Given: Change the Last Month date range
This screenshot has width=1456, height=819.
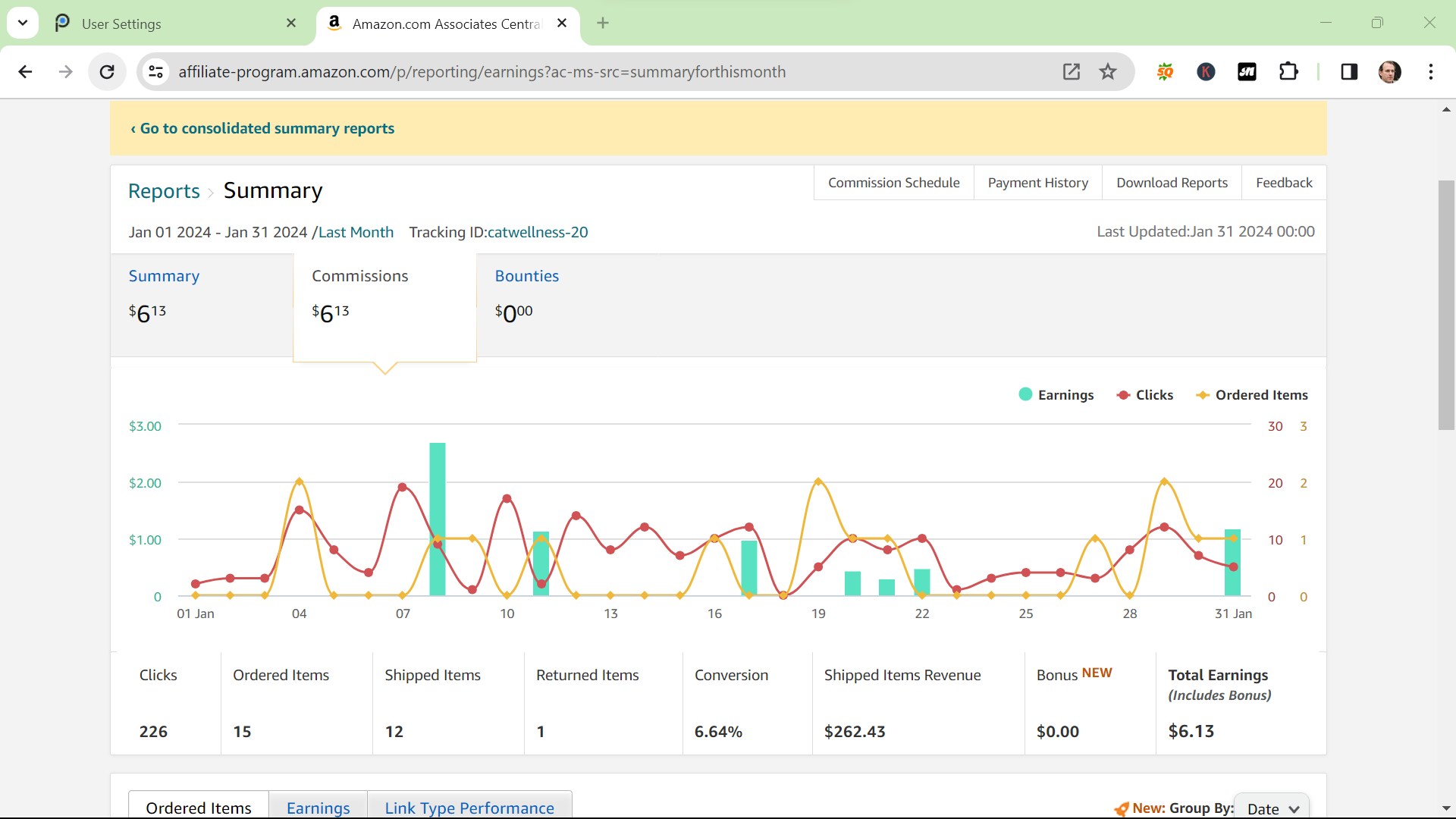Looking at the screenshot, I should [356, 232].
